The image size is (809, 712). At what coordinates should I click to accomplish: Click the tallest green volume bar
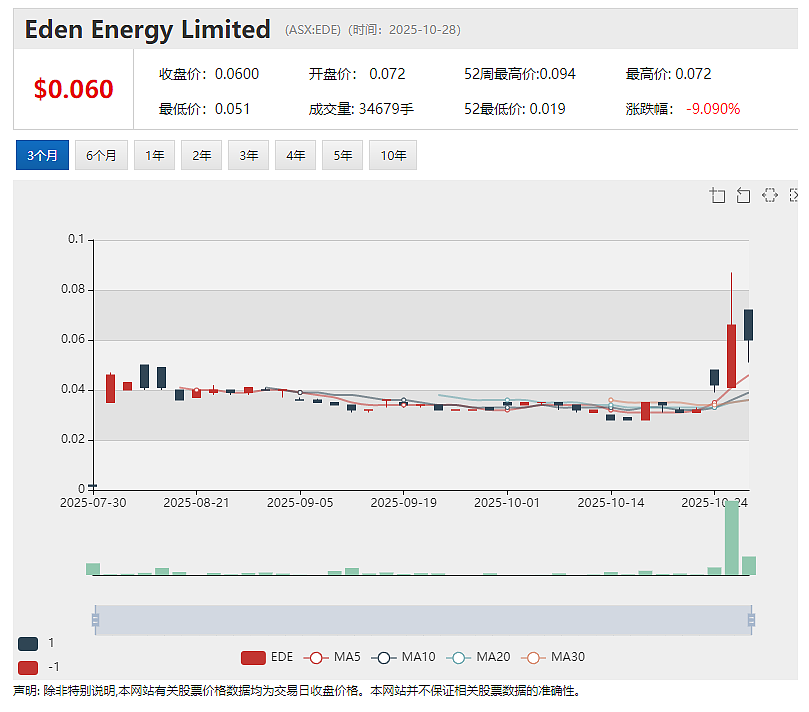tap(732, 538)
